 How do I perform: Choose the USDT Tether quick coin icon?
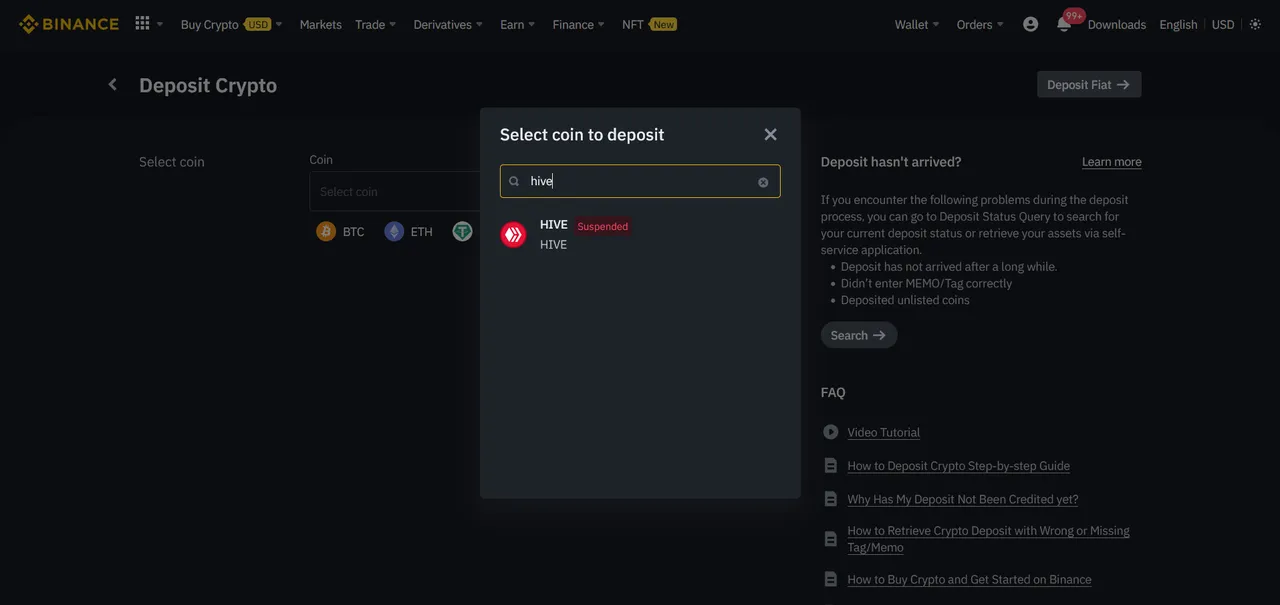tap(462, 232)
